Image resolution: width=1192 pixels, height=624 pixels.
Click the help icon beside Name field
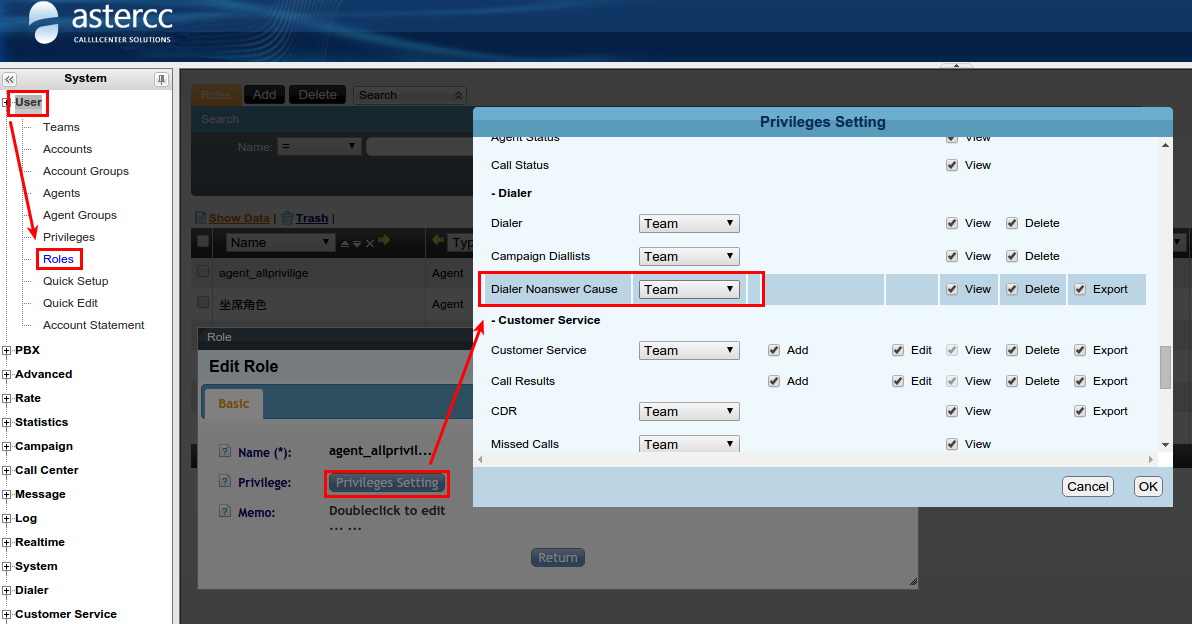click(x=224, y=453)
